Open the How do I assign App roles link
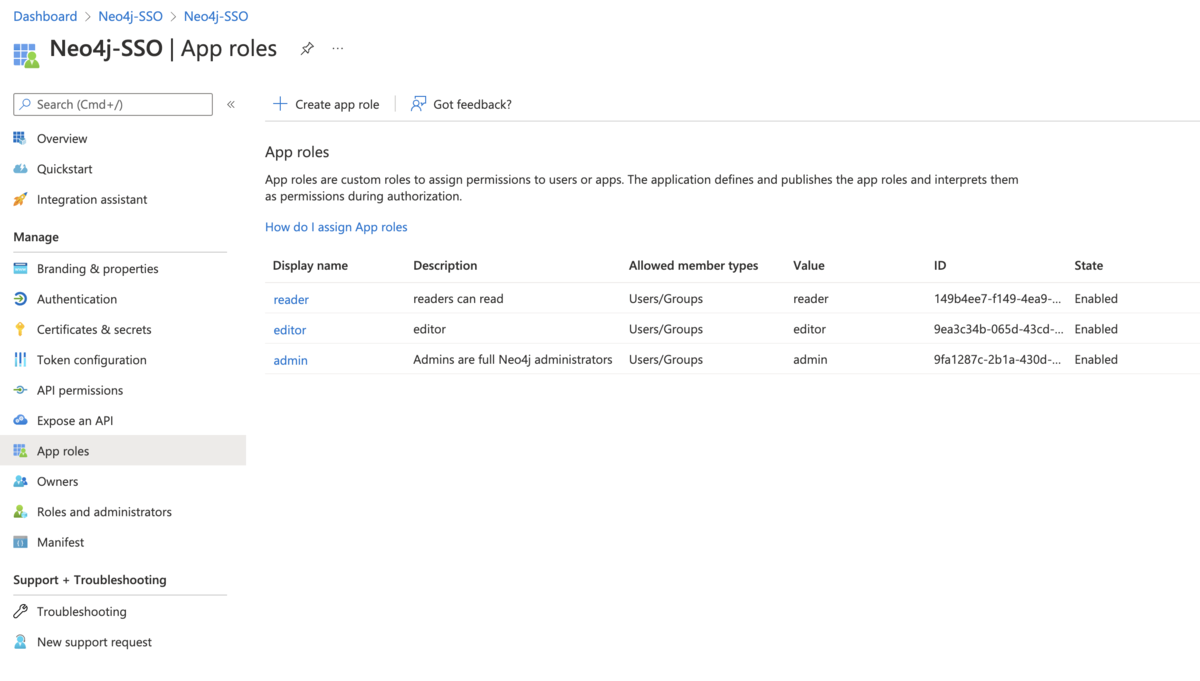Viewport: 1200px width, 681px height. click(336, 227)
